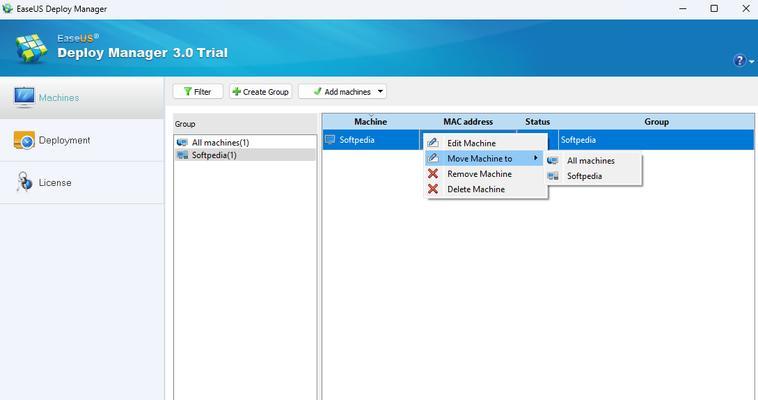The height and width of the screenshot is (400, 758).
Task: Choose Delete Machine from context menu
Action: (486, 189)
